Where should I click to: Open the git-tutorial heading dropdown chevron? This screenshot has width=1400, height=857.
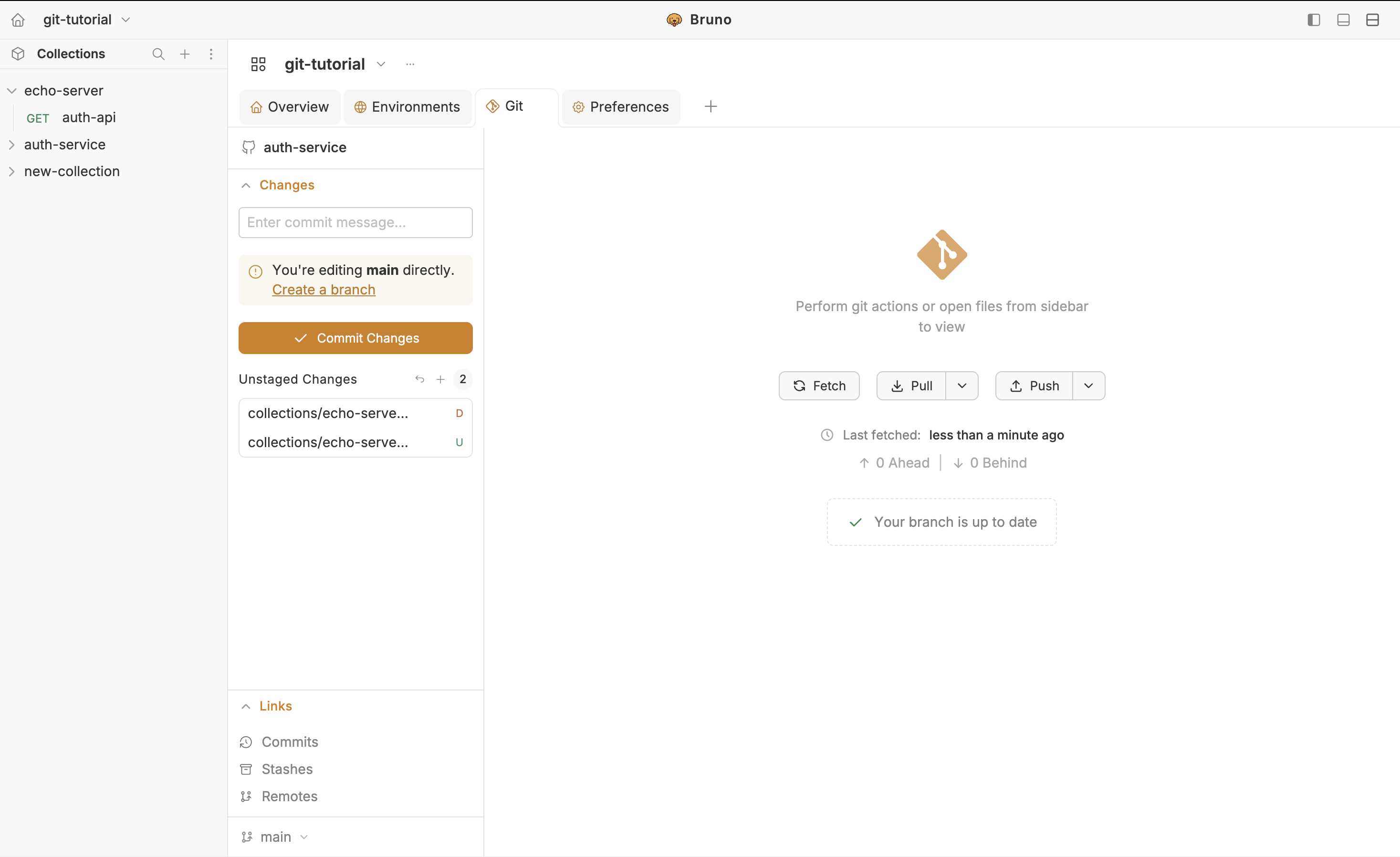(x=381, y=64)
